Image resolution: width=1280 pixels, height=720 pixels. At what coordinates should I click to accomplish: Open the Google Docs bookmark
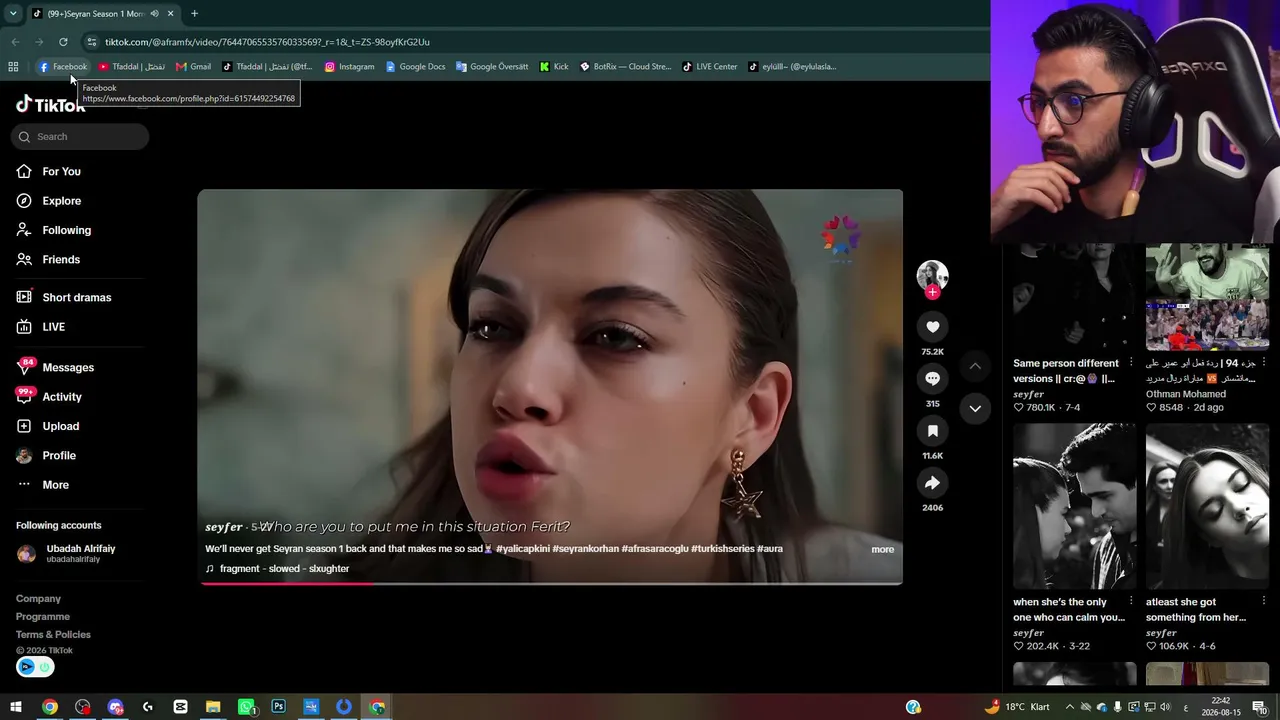pyautogui.click(x=415, y=67)
